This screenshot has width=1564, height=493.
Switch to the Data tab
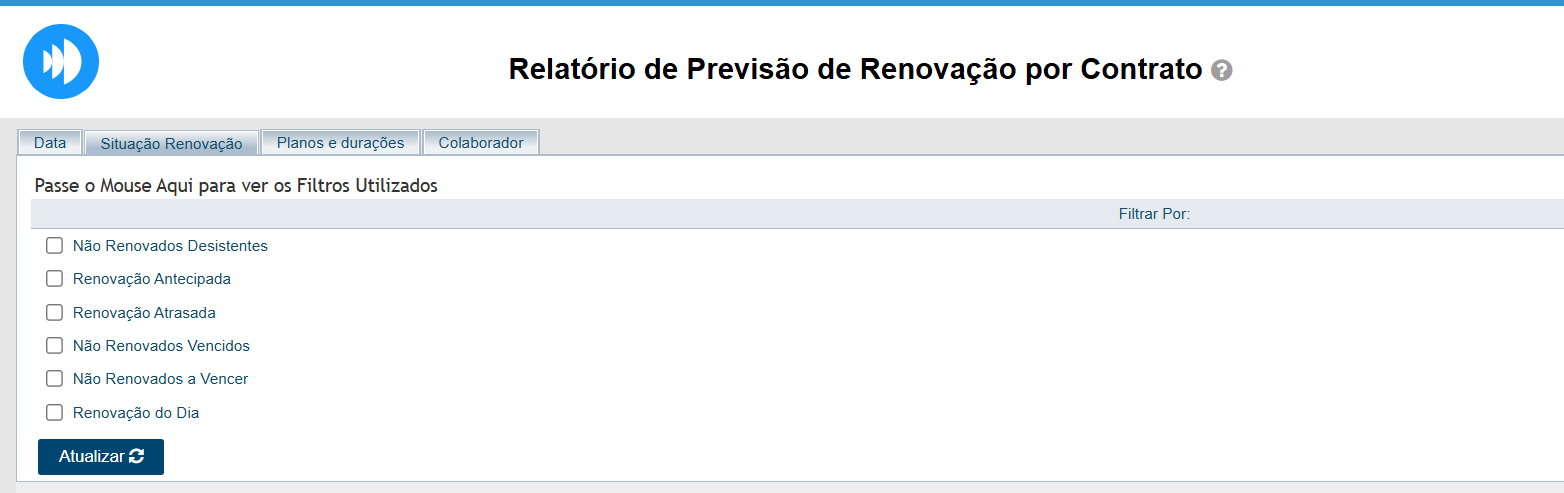pyautogui.click(x=50, y=143)
